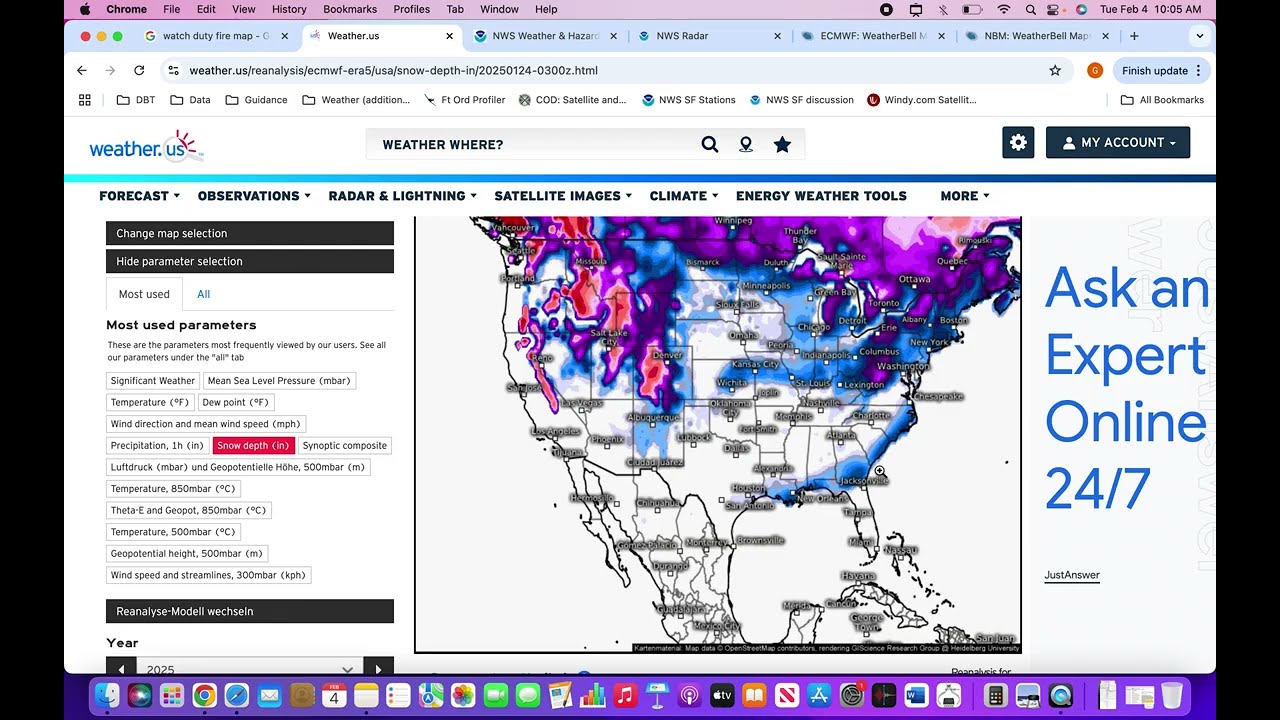Open App Store from the dock
This screenshot has height=720, width=1280.
pyautogui.click(x=819, y=695)
